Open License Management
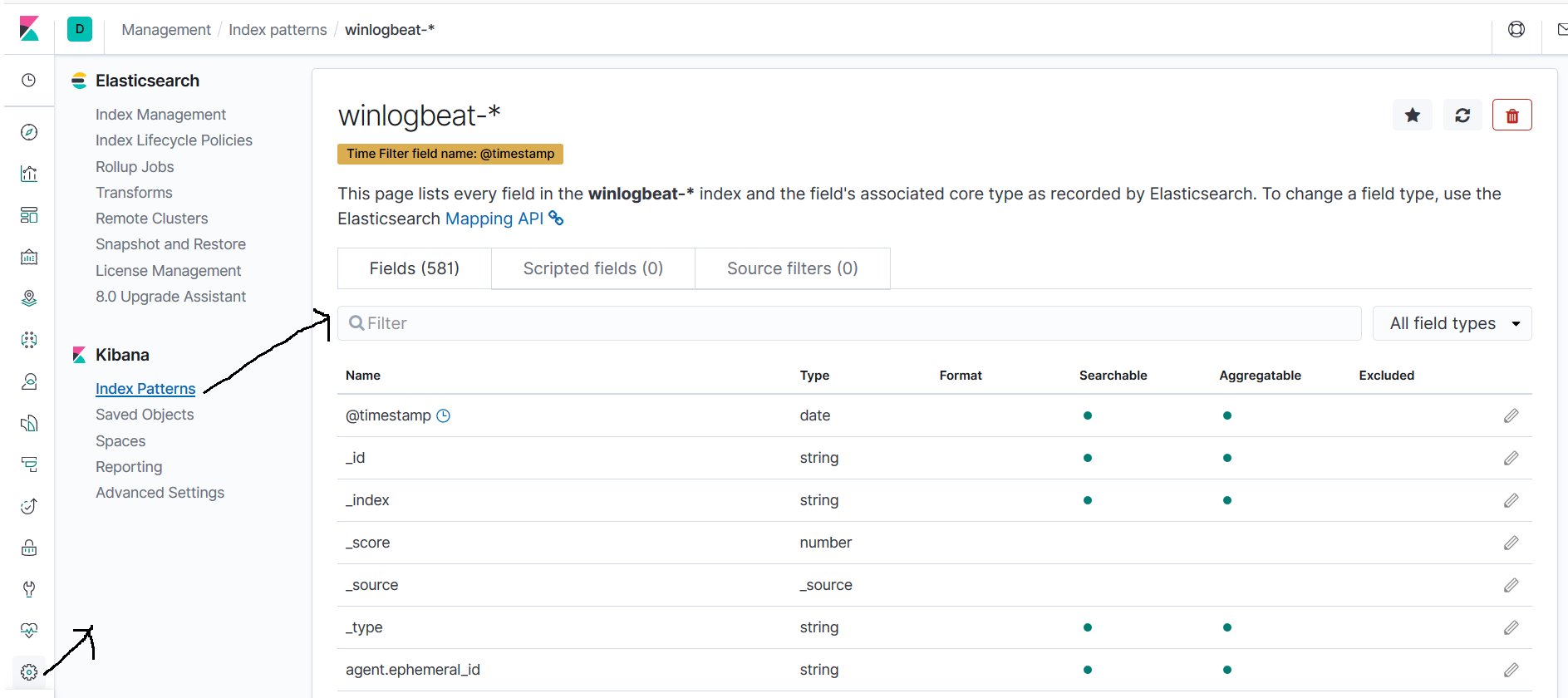 coord(168,271)
